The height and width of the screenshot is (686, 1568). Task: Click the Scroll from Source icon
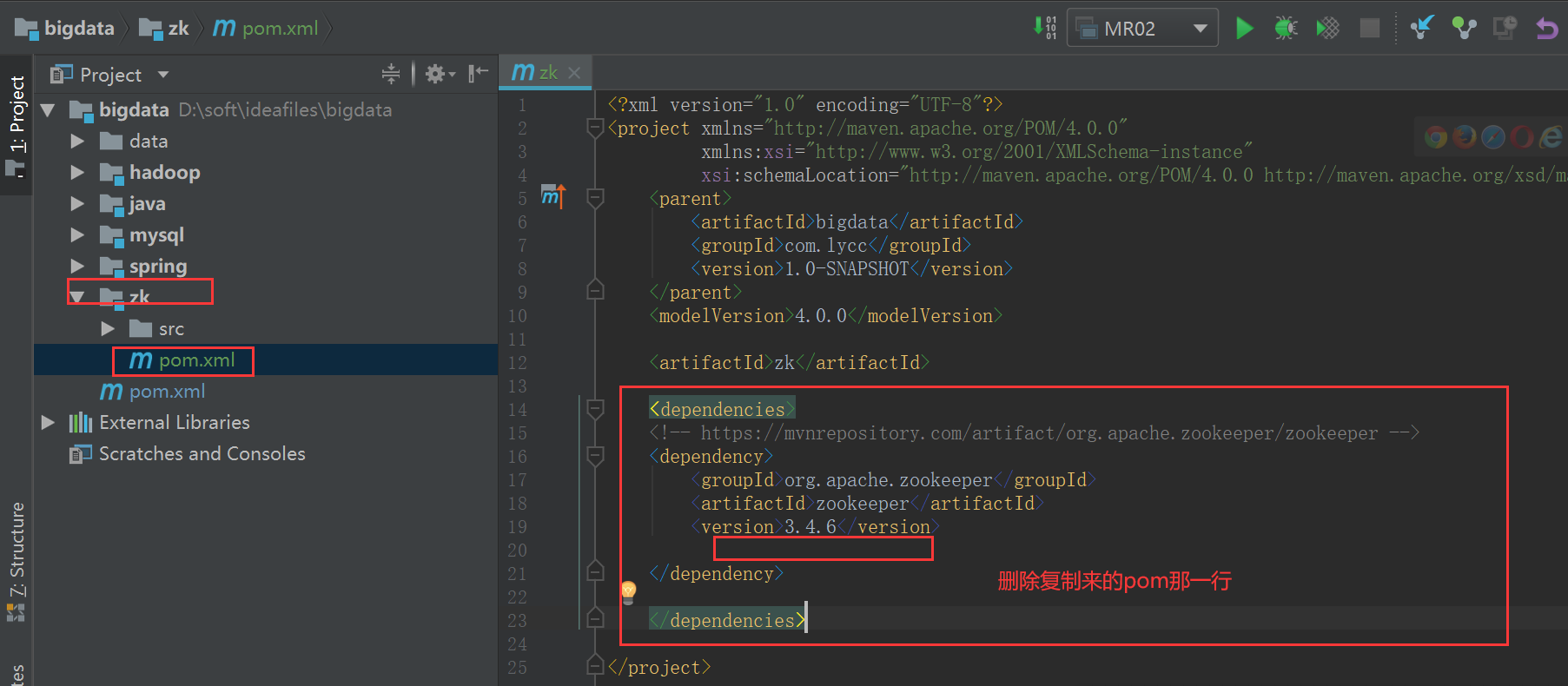click(x=391, y=74)
